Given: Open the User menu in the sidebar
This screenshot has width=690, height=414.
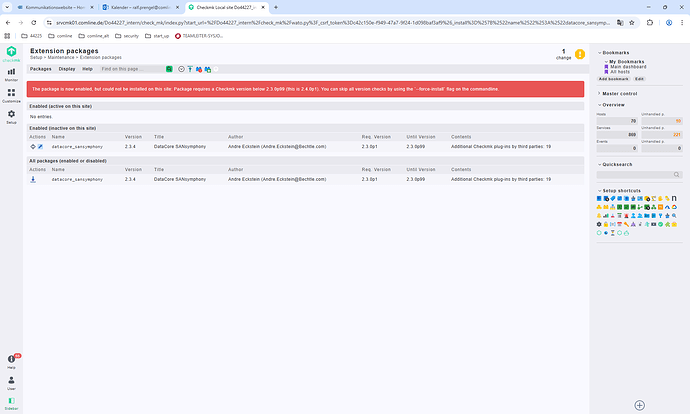Looking at the screenshot, I should click(x=11, y=383).
